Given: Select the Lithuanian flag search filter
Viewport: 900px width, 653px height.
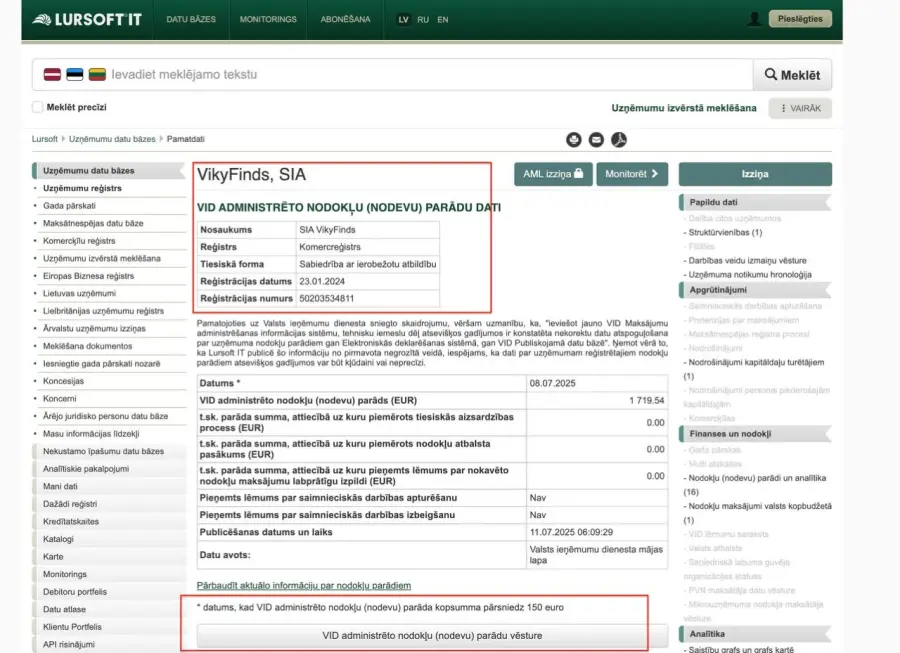Looking at the screenshot, I should (x=97, y=75).
